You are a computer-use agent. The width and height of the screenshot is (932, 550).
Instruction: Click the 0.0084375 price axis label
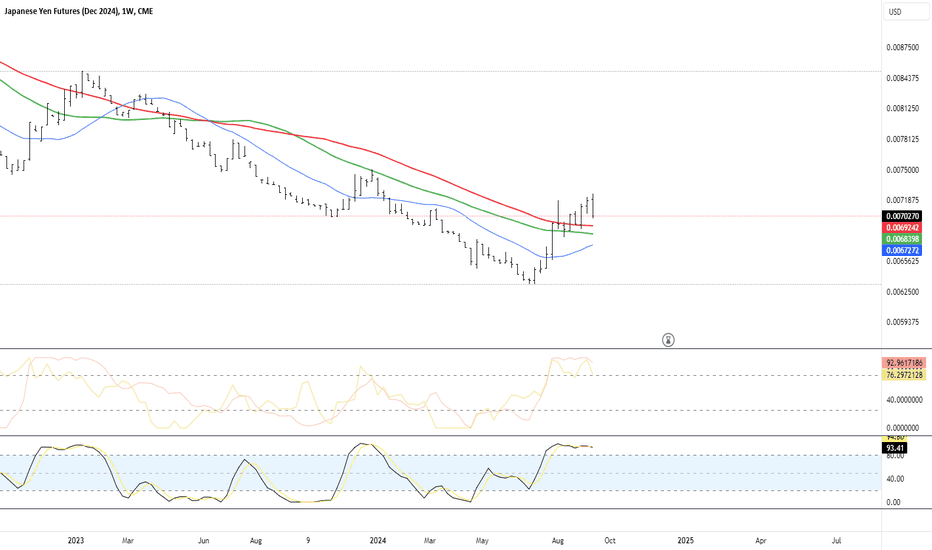tap(902, 78)
